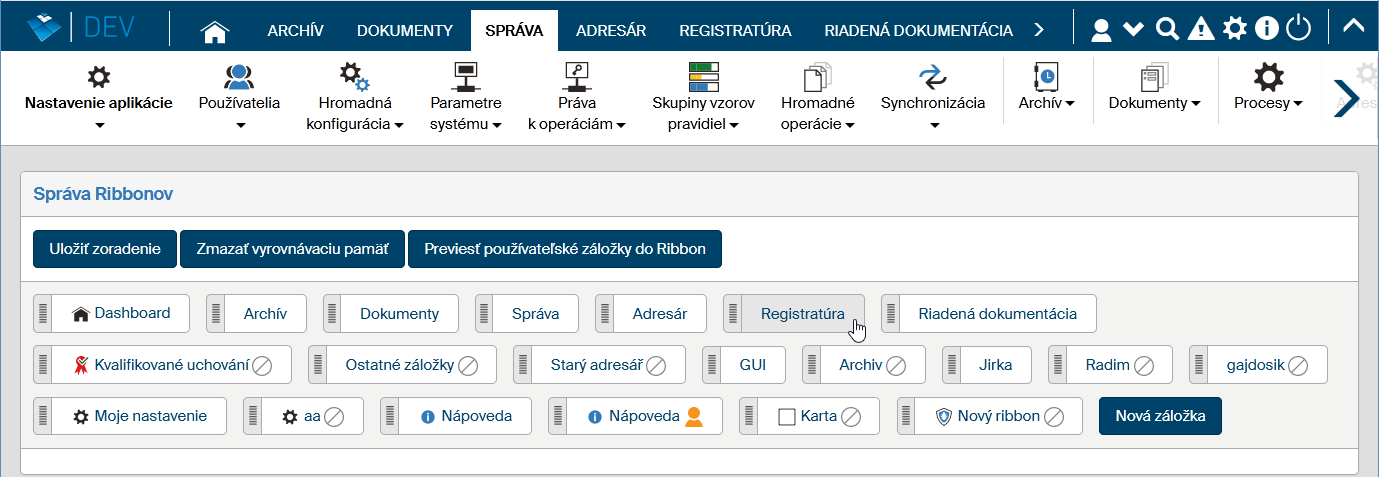Click the warning triangle alert icon
The height and width of the screenshot is (477, 1379).
(1201, 29)
